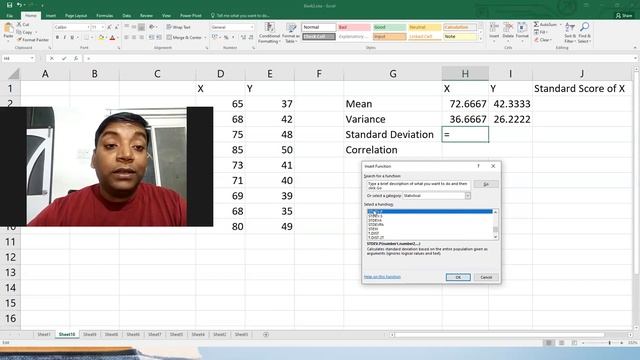Click the function list scrollbar
Viewport: 640px width, 360px height.
tap(496, 224)
